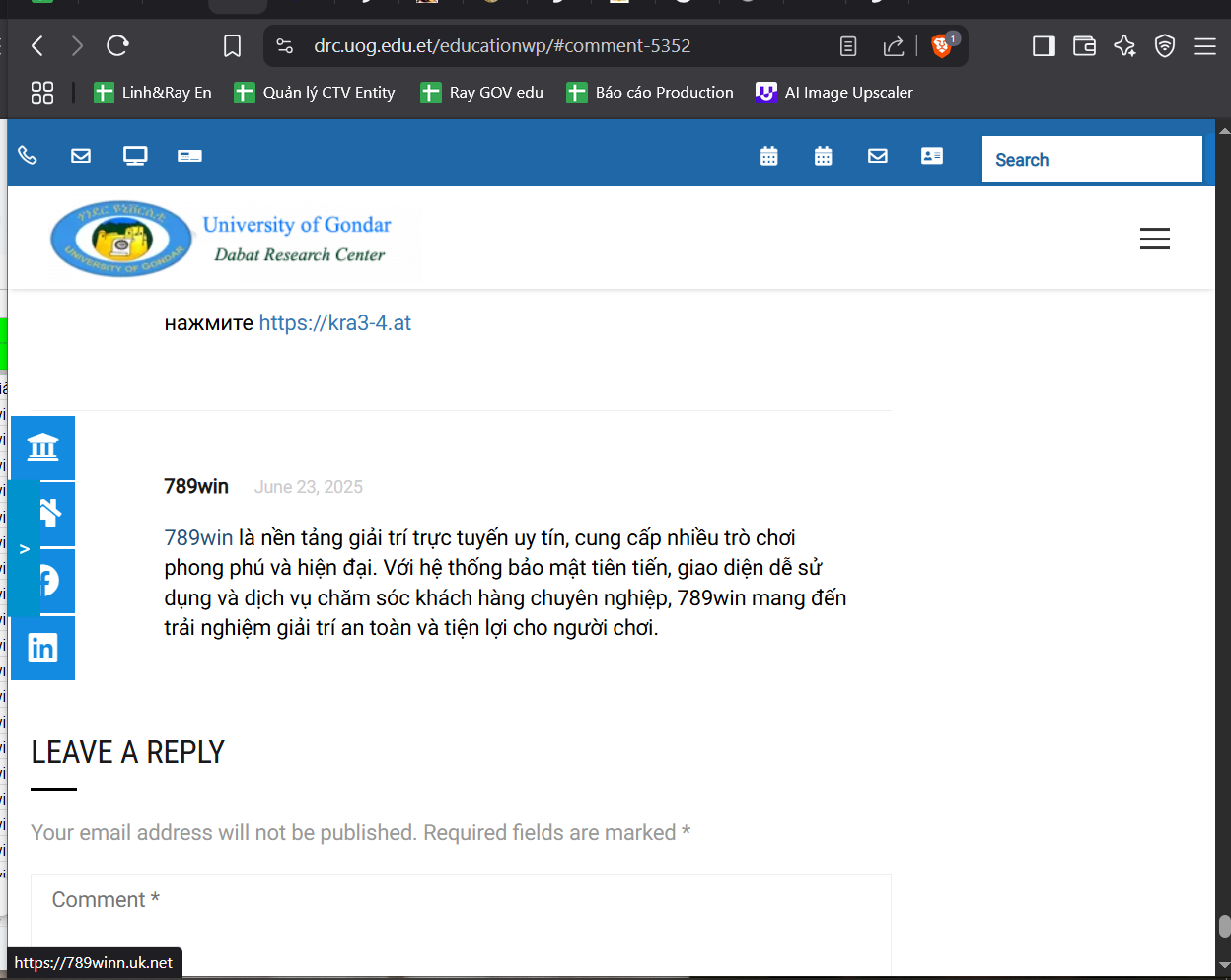Open the Báo cáo Production bookmark
The image size is (1231, 980).
[x=650, y=93]
